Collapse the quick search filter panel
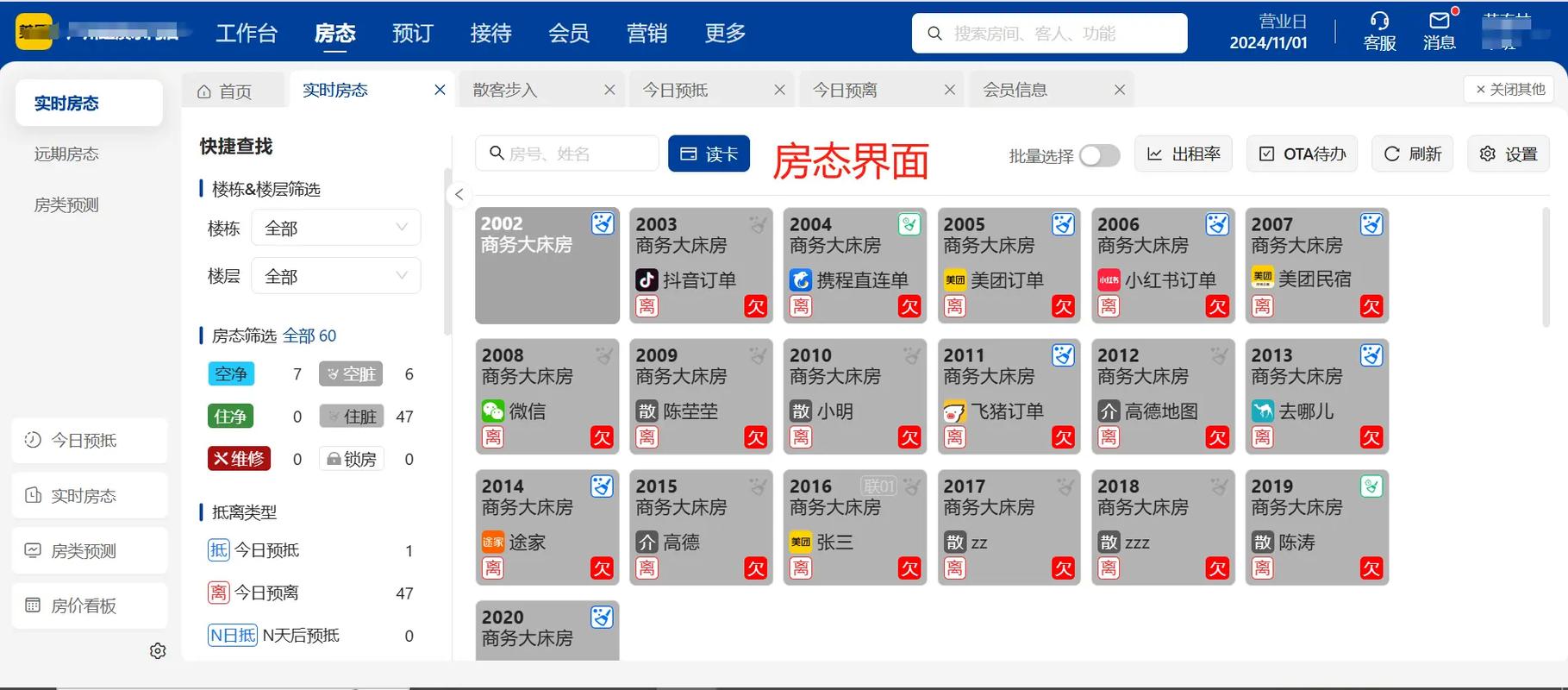 pyautogui.click(x=459, y=194)
